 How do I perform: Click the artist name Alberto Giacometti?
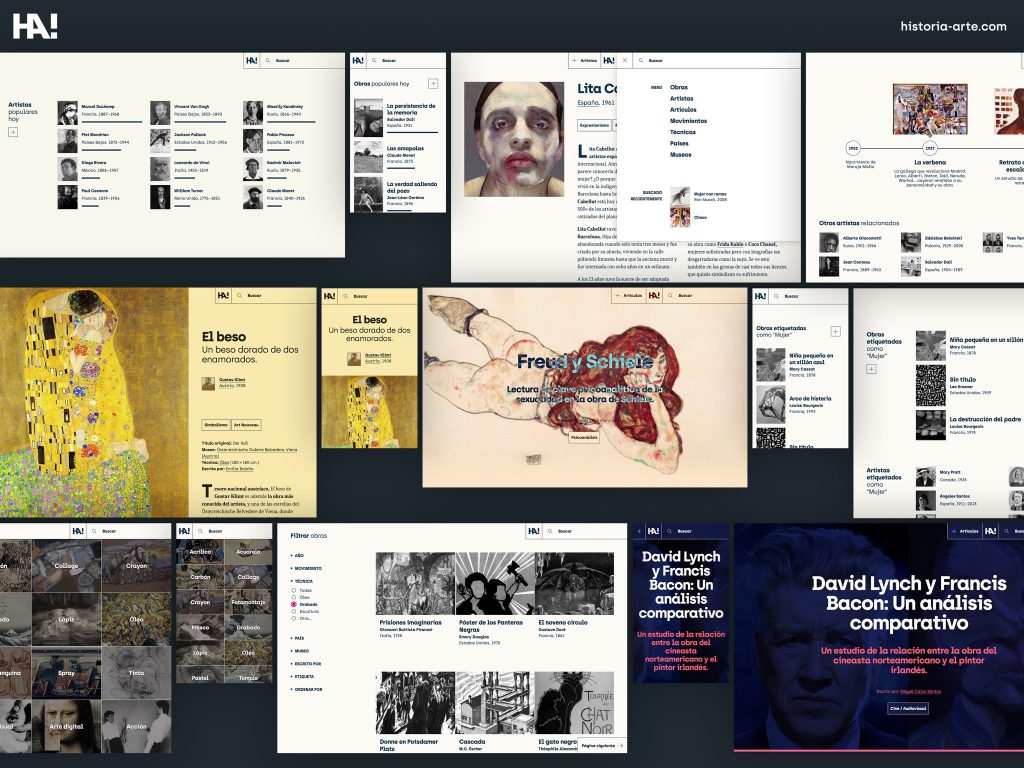[862, 238]
